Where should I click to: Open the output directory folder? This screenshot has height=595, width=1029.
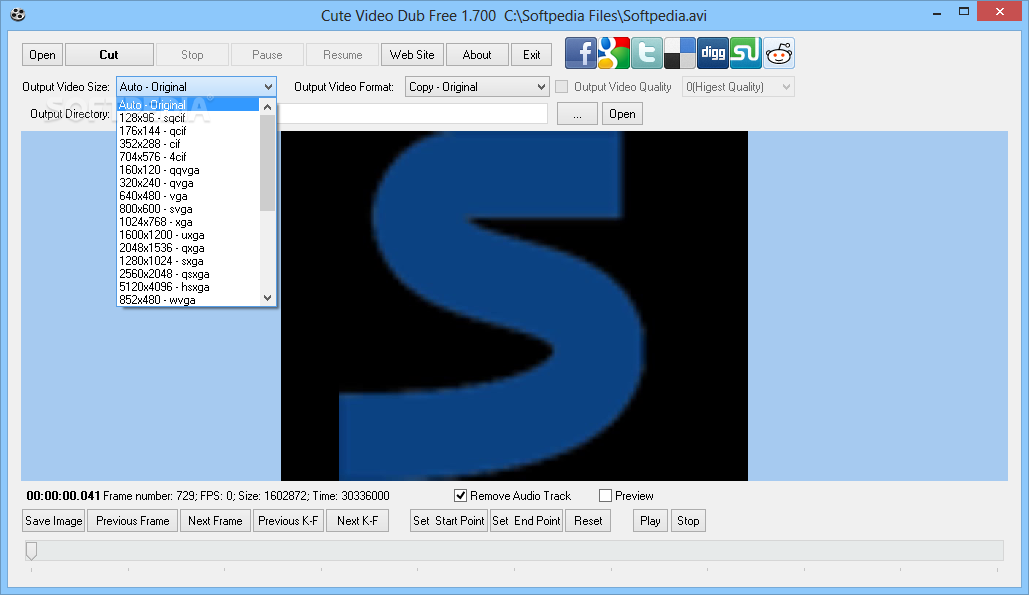click(622, 114)
